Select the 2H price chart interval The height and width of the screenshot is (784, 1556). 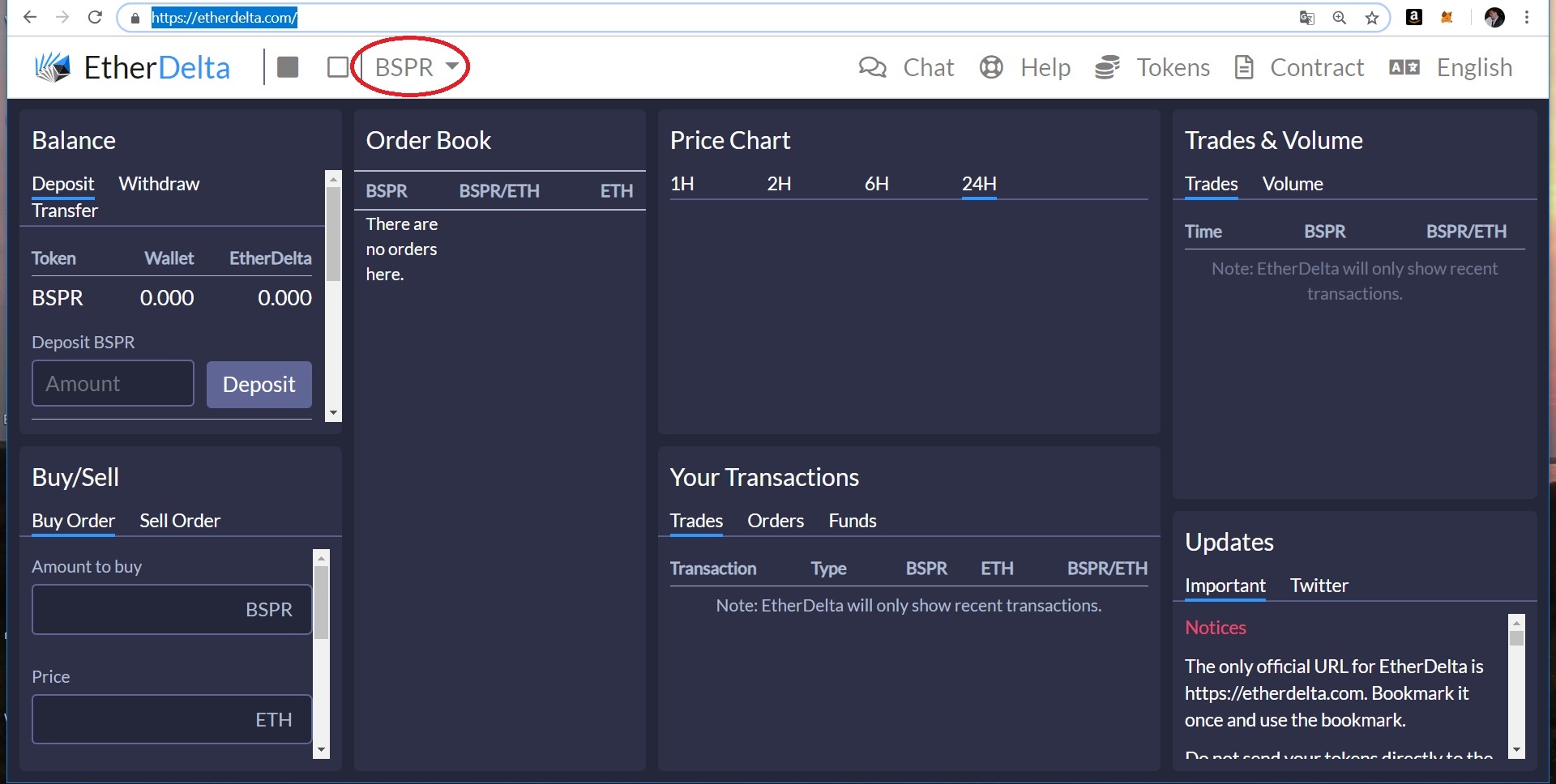780,184
